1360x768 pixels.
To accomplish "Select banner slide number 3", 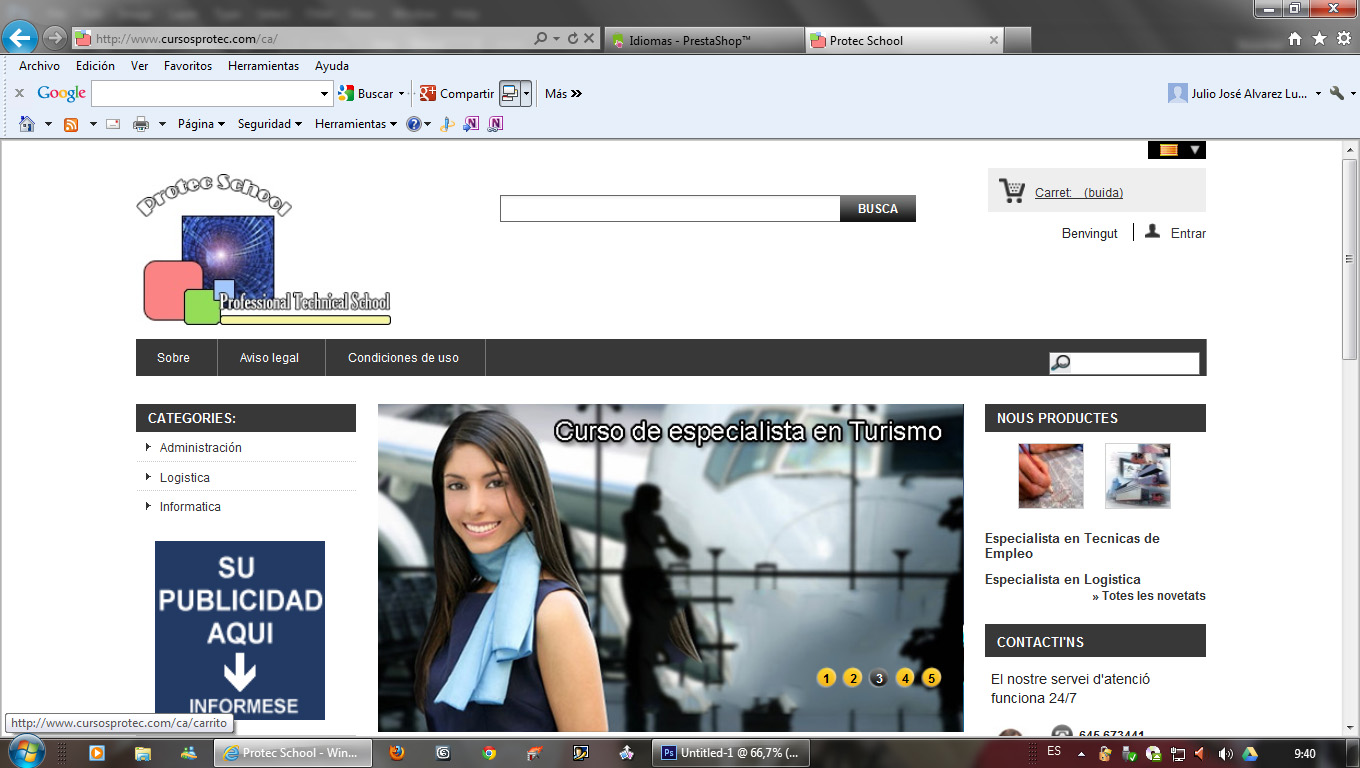I will click(x=879, y=678).
